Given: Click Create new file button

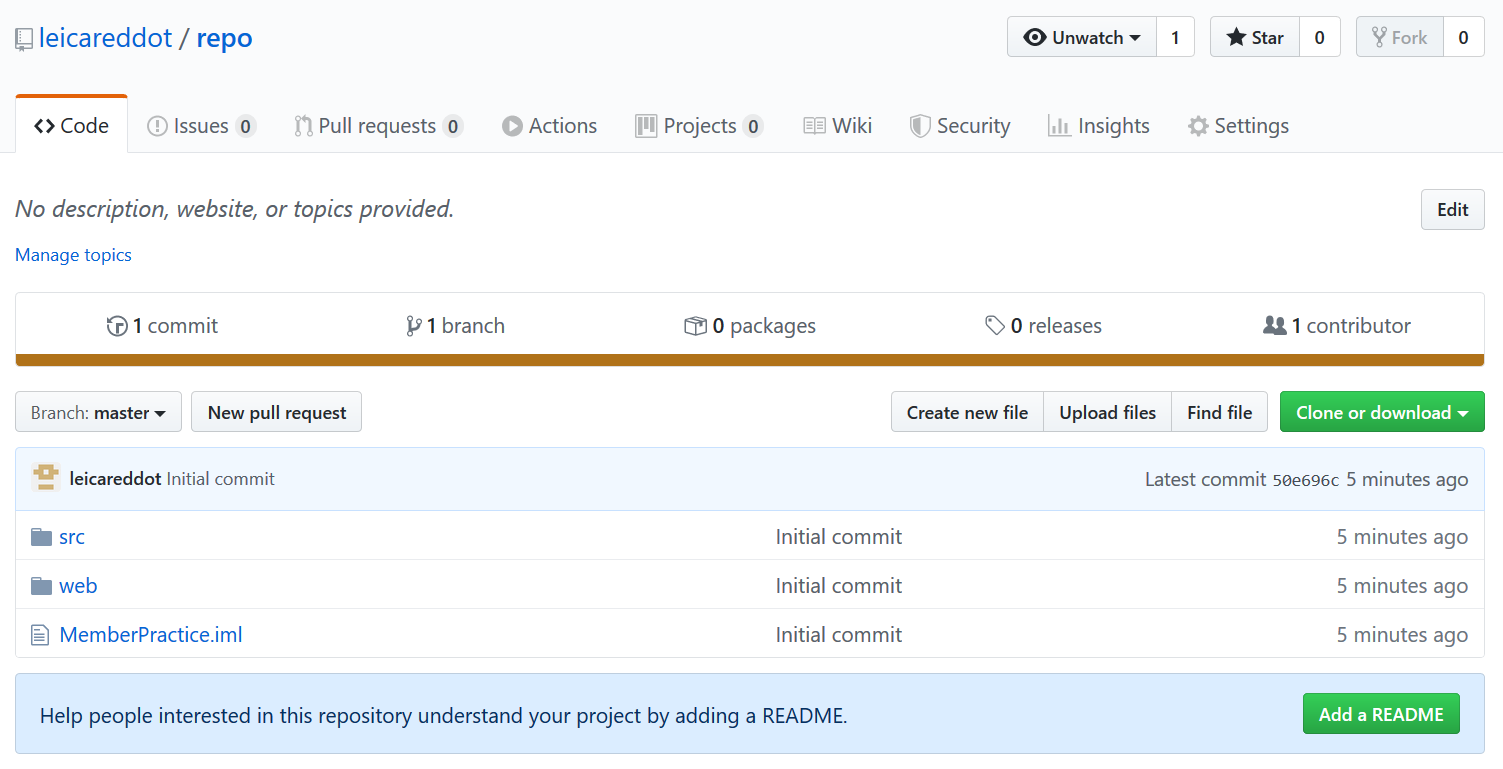Looking at the screenshot, I should pos(967,412).
